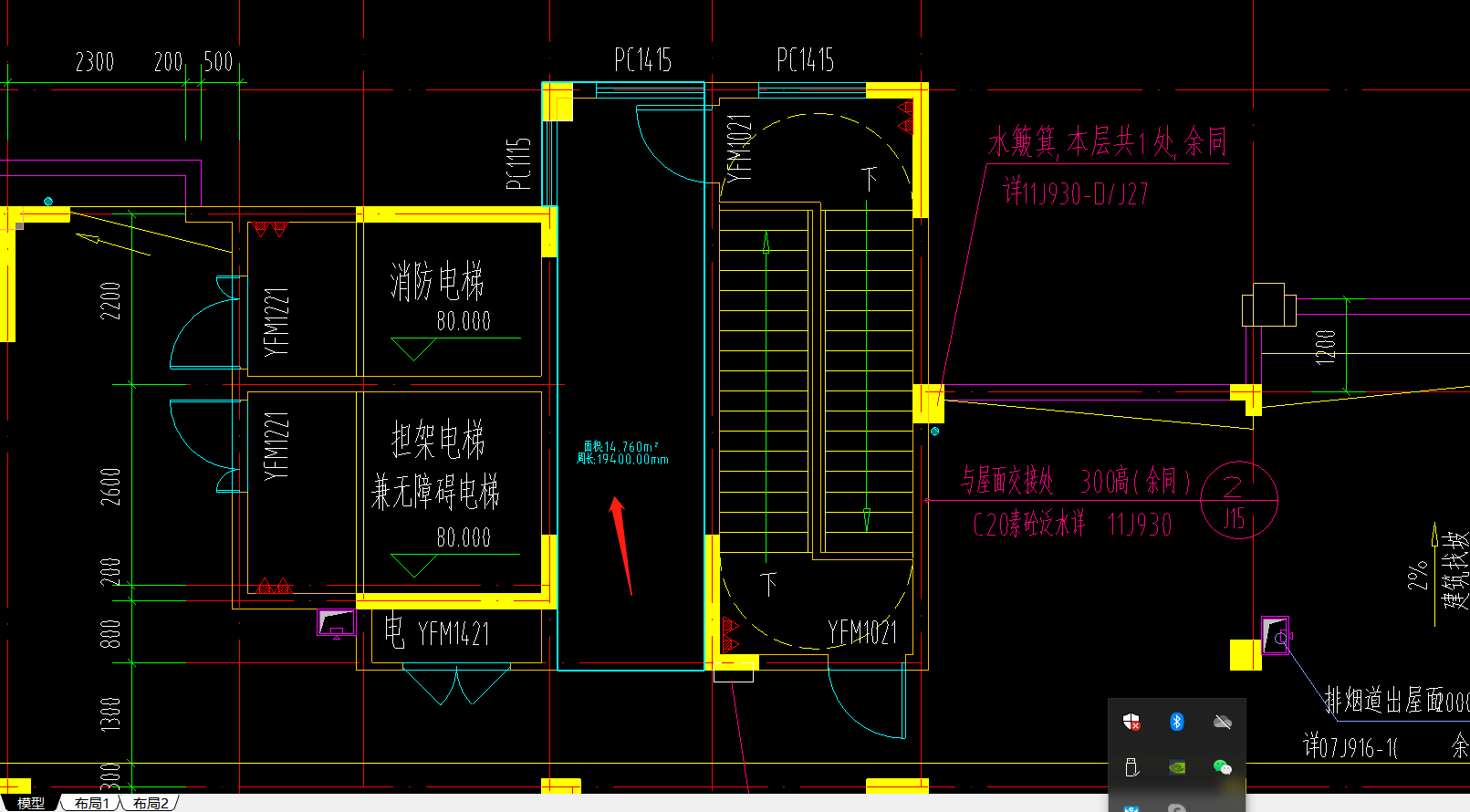Open the WeChat tray icon
This screenshot has height=812, width=1470.
click(1223, 767)
